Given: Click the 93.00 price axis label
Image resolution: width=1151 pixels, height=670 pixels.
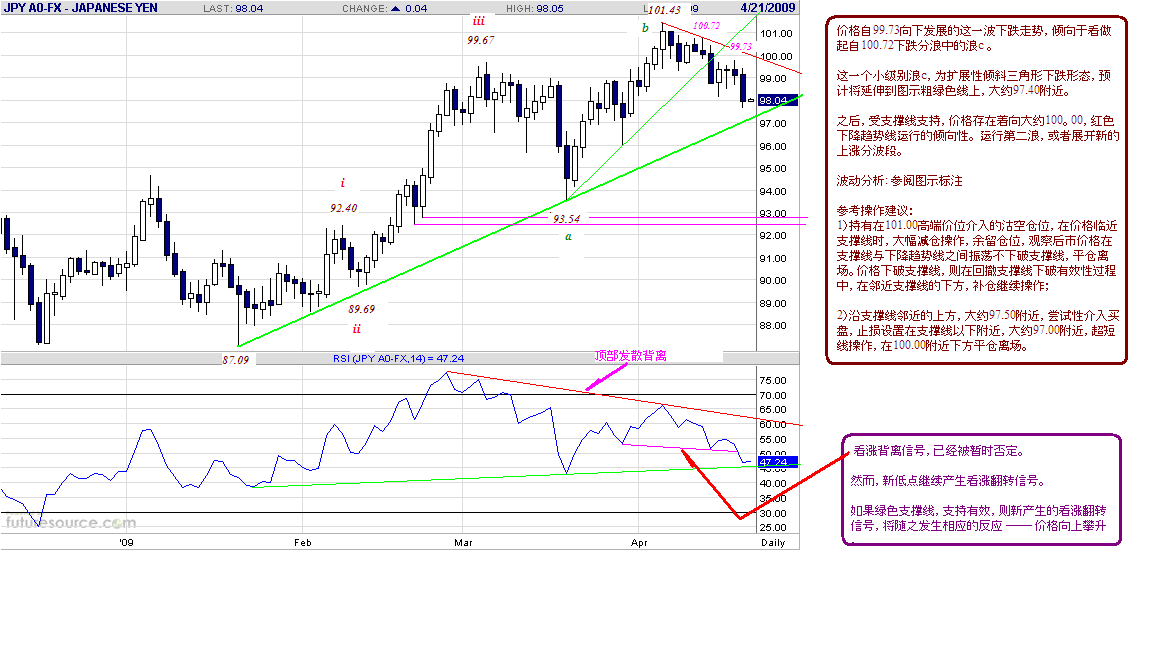Looking at the screenshot, I should click(x=773, y=214).
